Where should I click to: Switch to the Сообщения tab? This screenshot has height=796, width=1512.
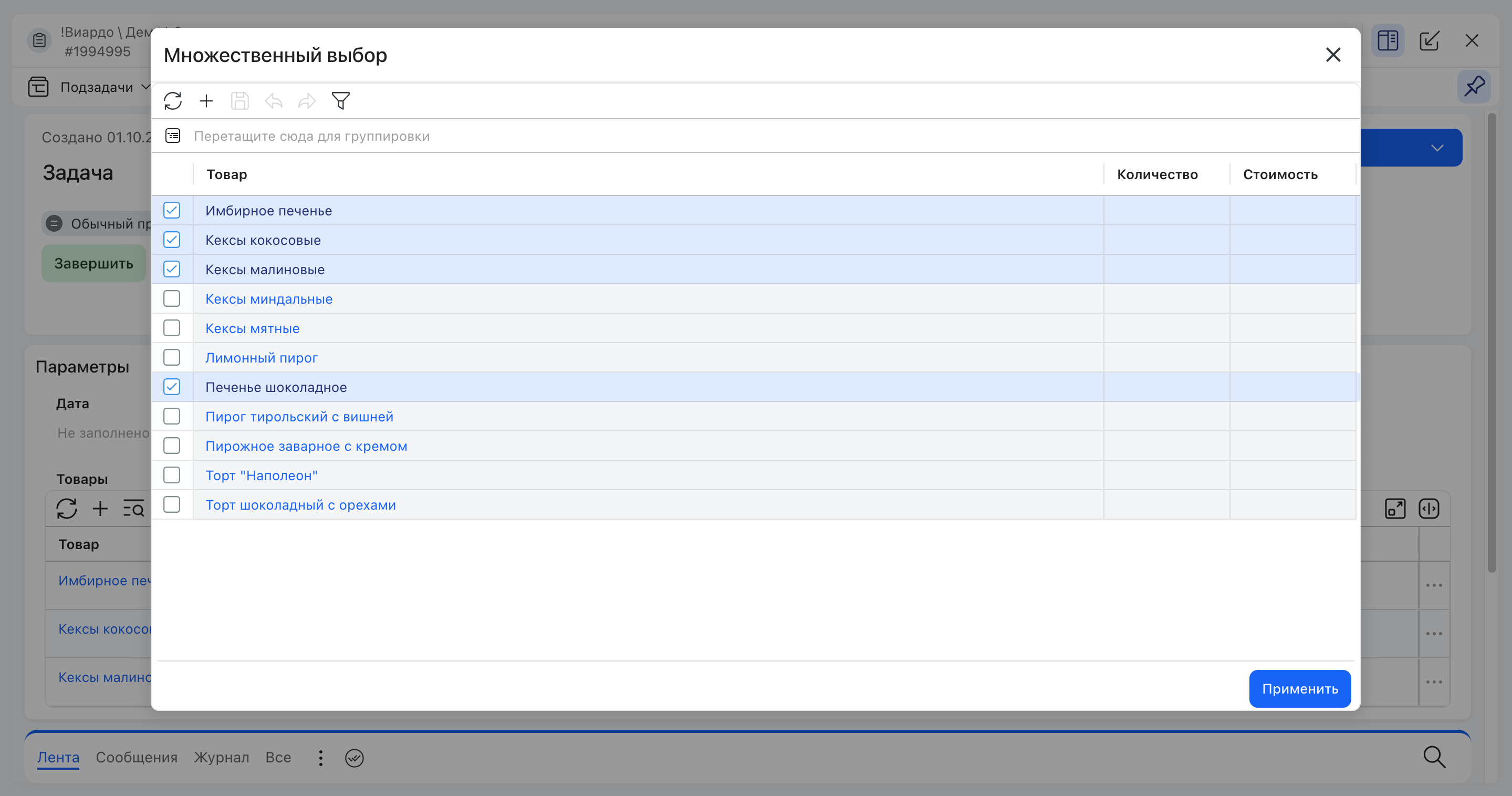click(136, 757)
